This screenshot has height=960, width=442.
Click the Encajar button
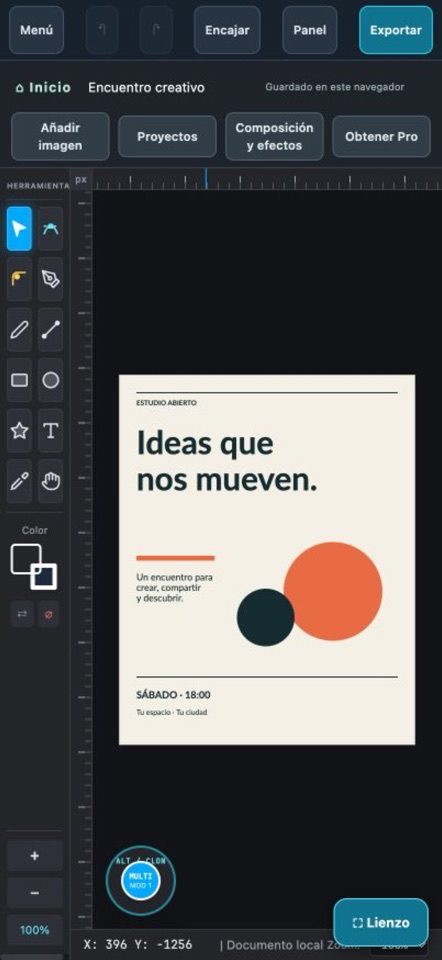[227, 30]
